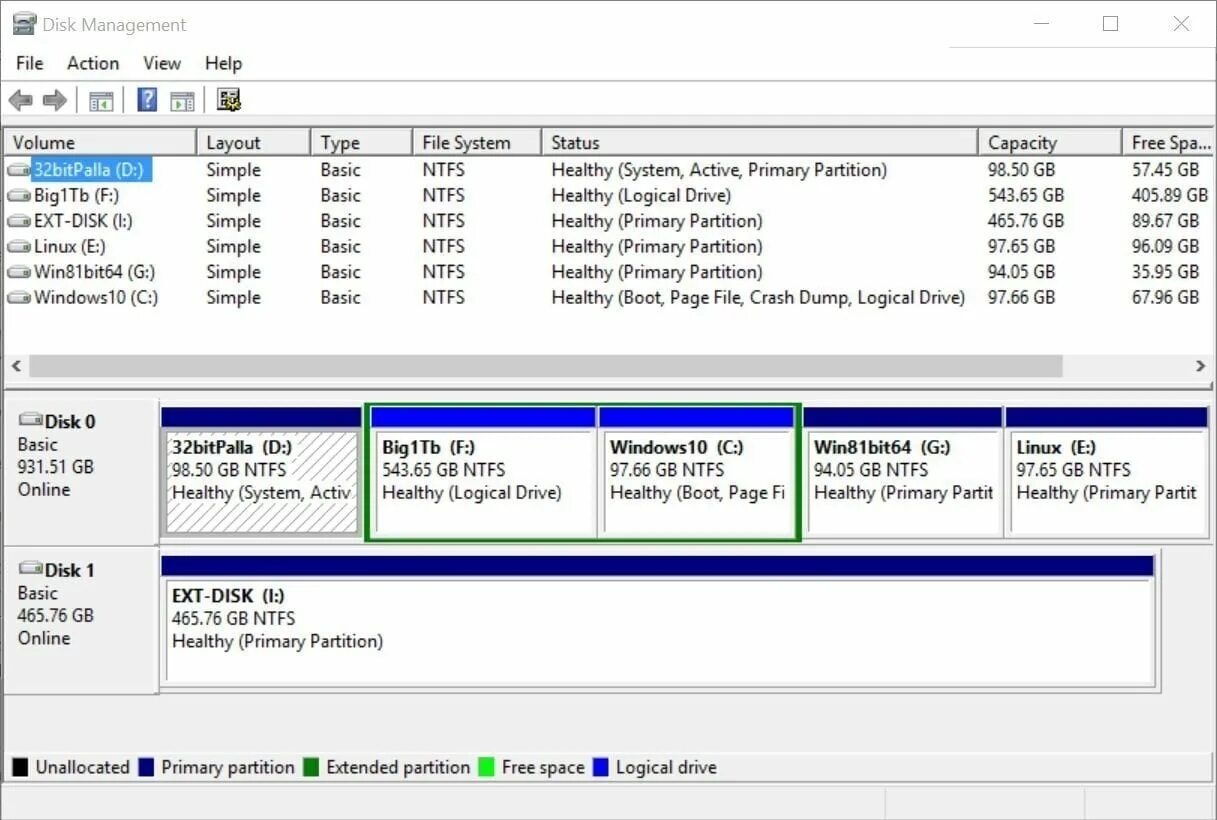Click the Back arrow toolbar icon
This screenshot has height=820, width=1217.
click(x=20, y=100)
